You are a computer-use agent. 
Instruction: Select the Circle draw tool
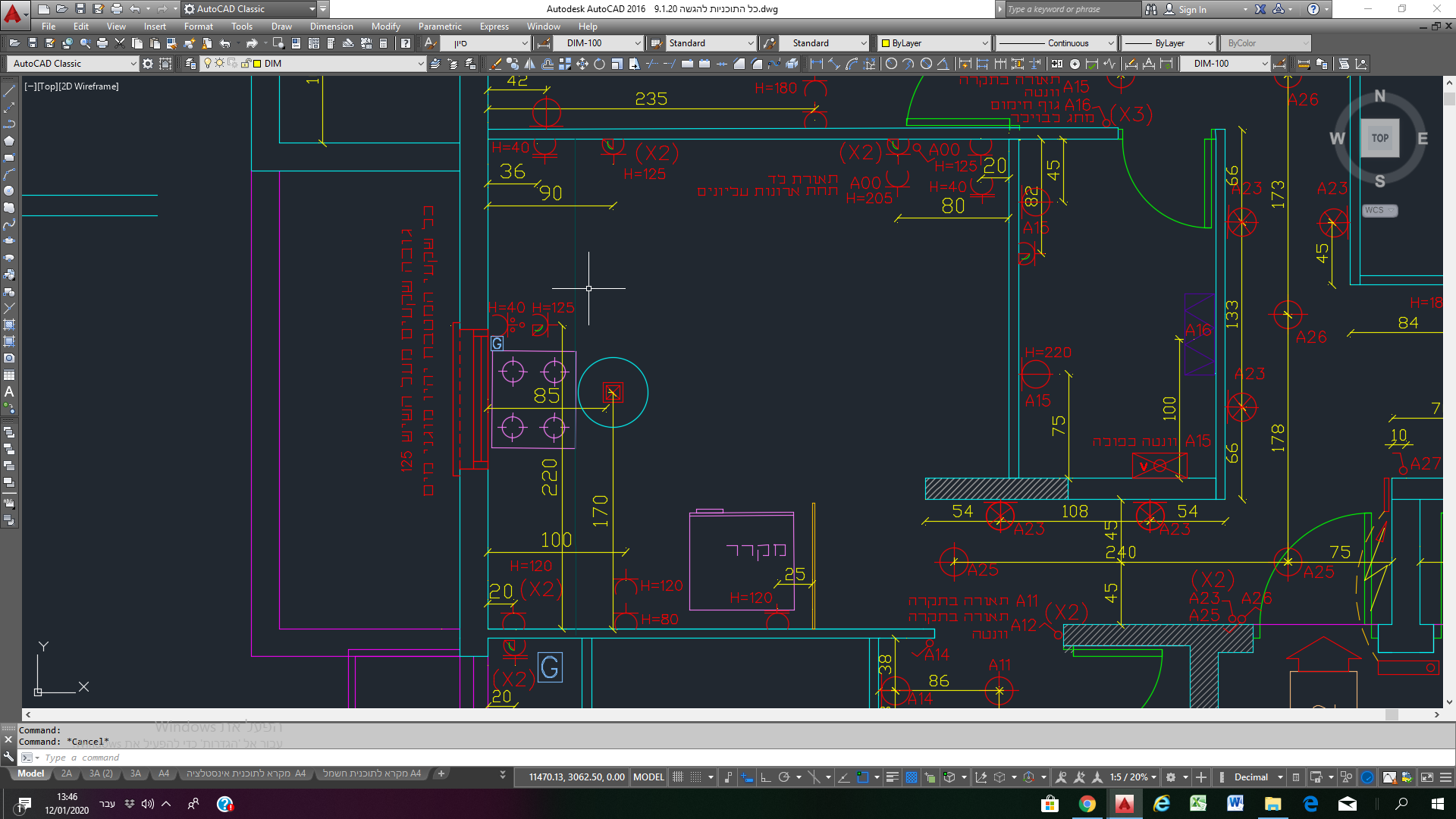coord(9,190)
